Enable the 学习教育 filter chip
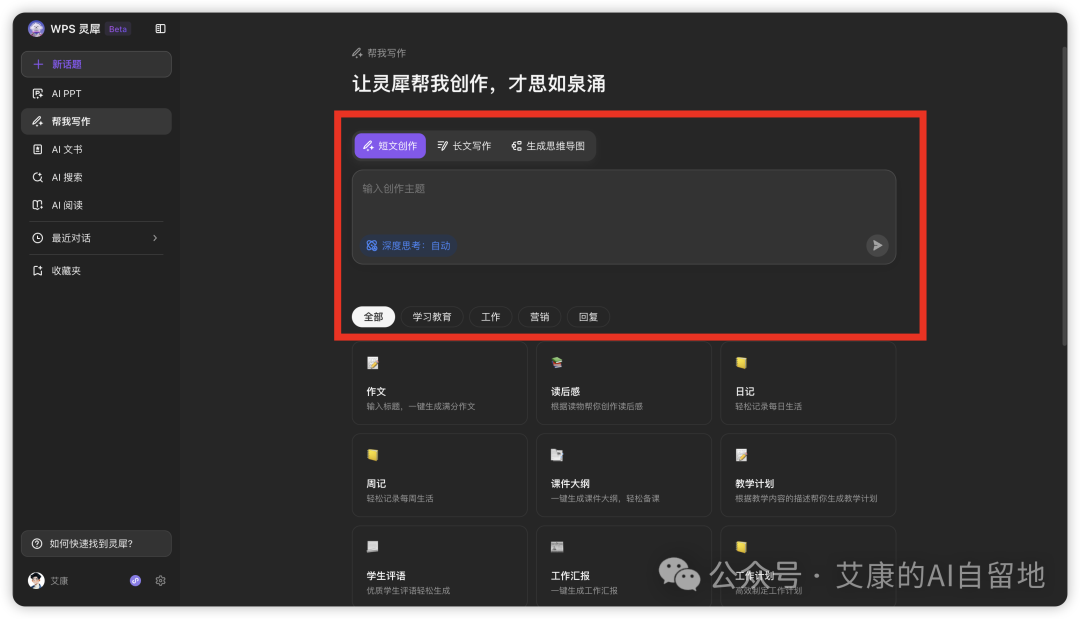 (432, 316)
